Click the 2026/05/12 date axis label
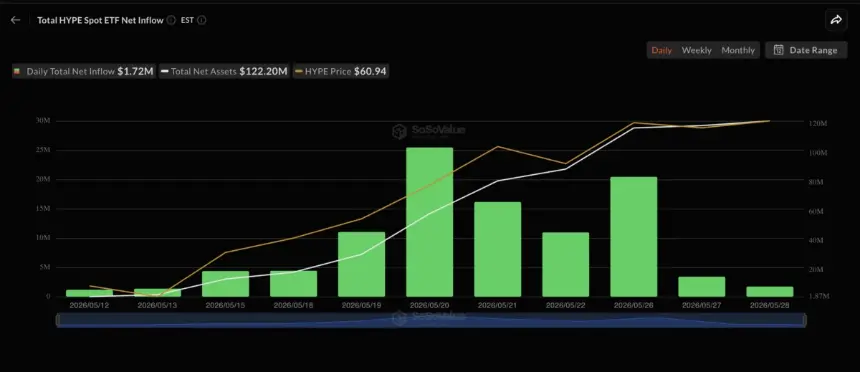 [x=89, y=305]
